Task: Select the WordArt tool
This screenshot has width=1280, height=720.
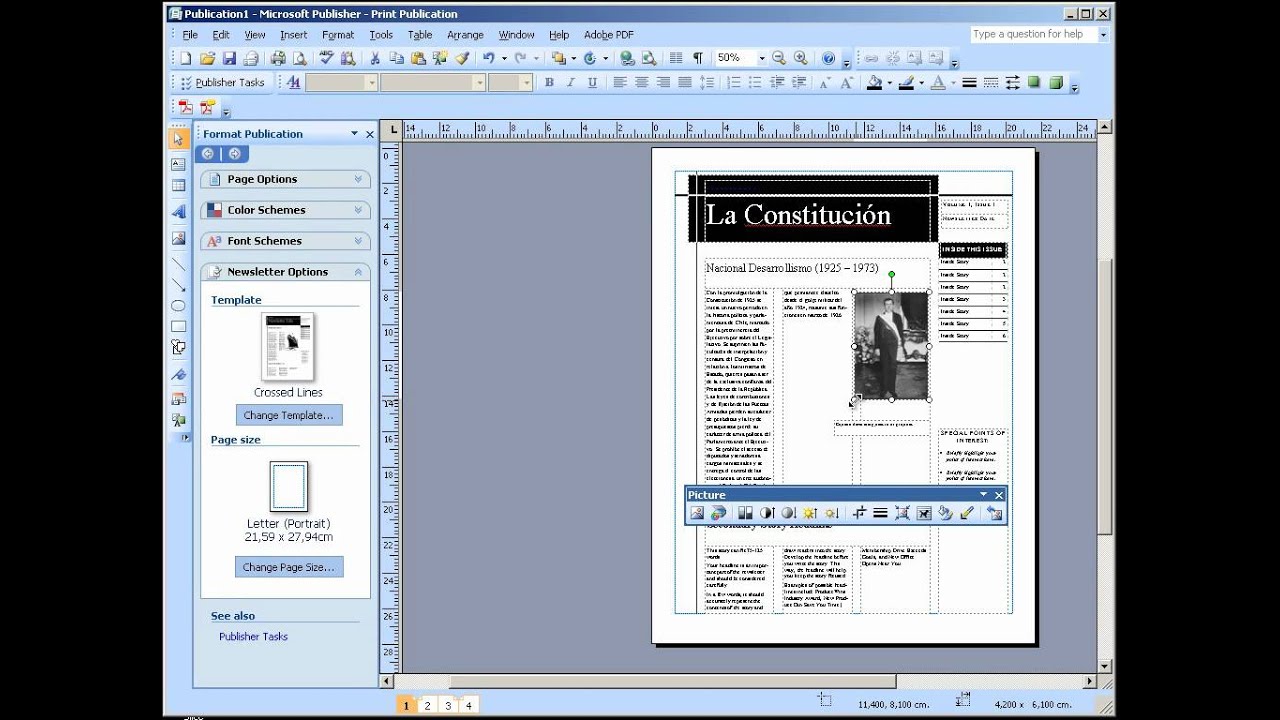Action: (178, 212)
